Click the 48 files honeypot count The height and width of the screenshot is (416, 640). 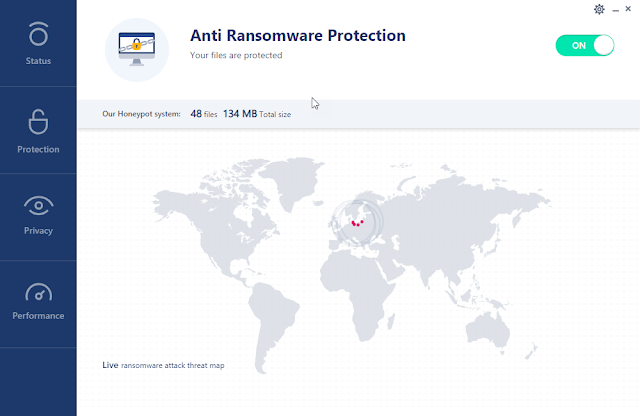pos(204,114)
